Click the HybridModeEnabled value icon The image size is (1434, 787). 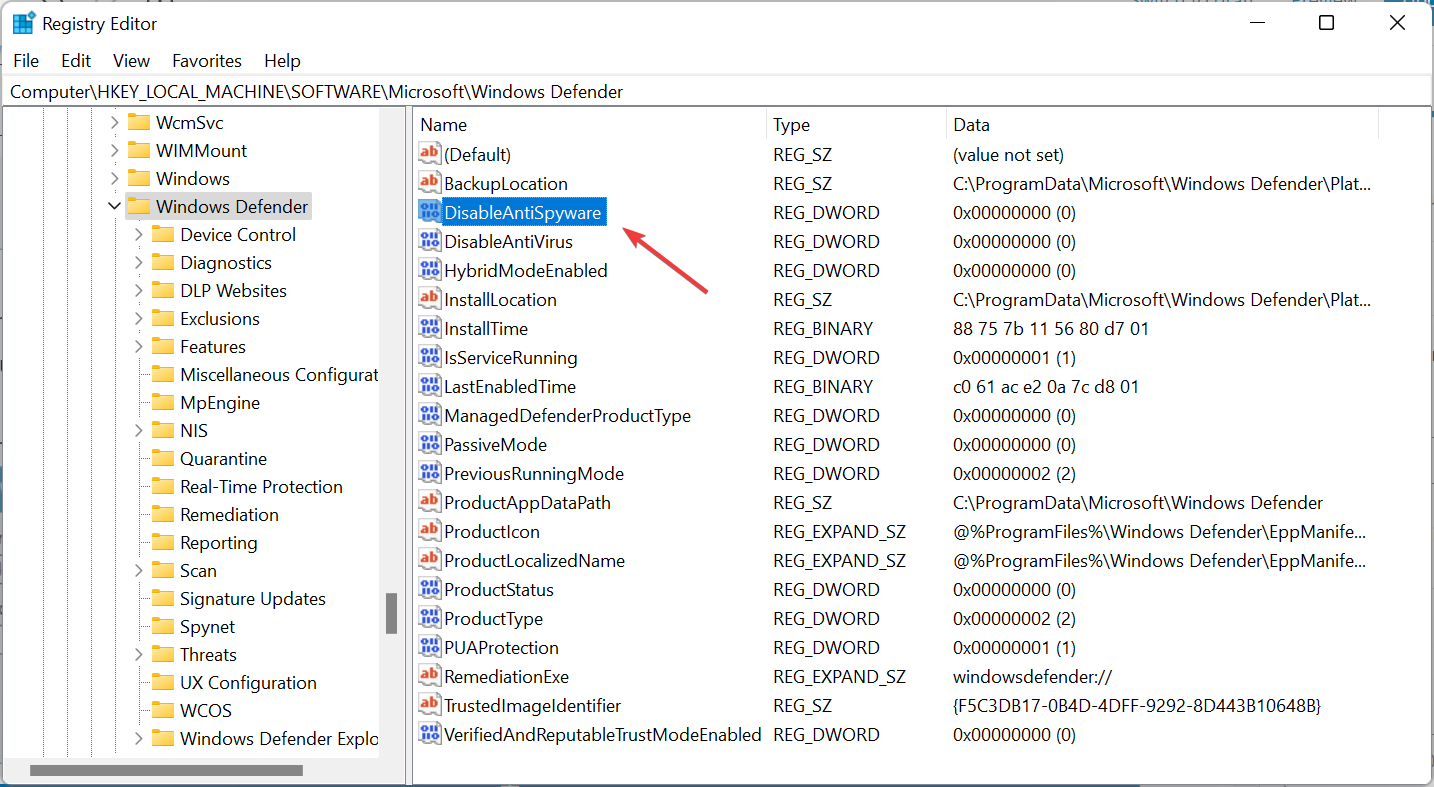tap(429, 270)
